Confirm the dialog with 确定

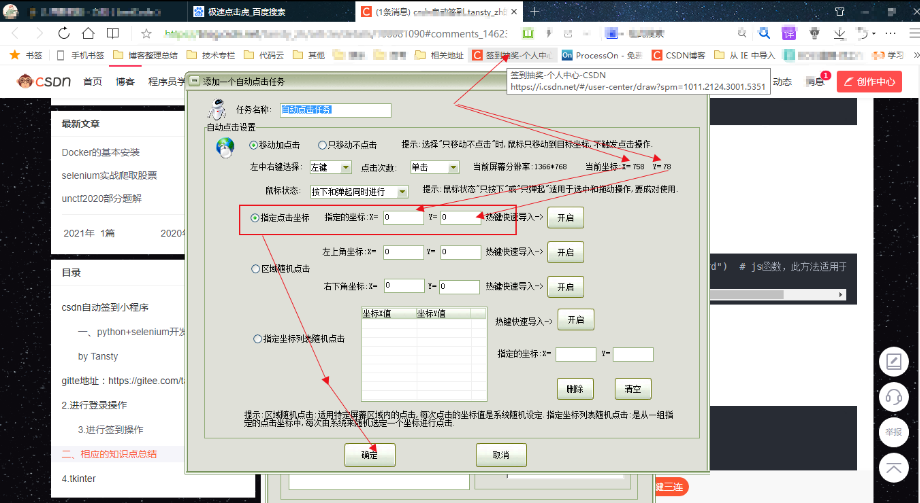click(370, 455)
